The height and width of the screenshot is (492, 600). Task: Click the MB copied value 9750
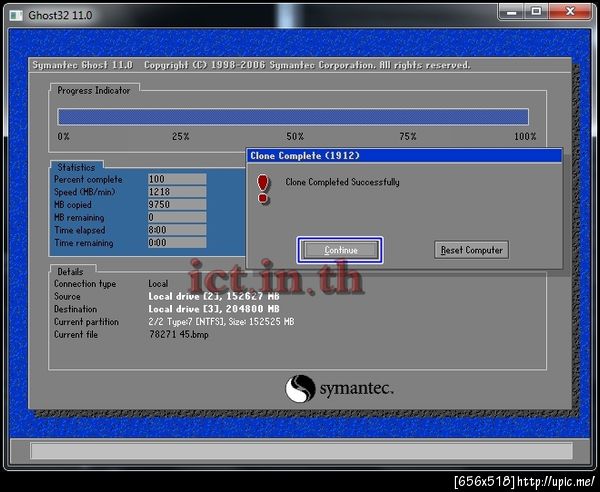(177, 204)
